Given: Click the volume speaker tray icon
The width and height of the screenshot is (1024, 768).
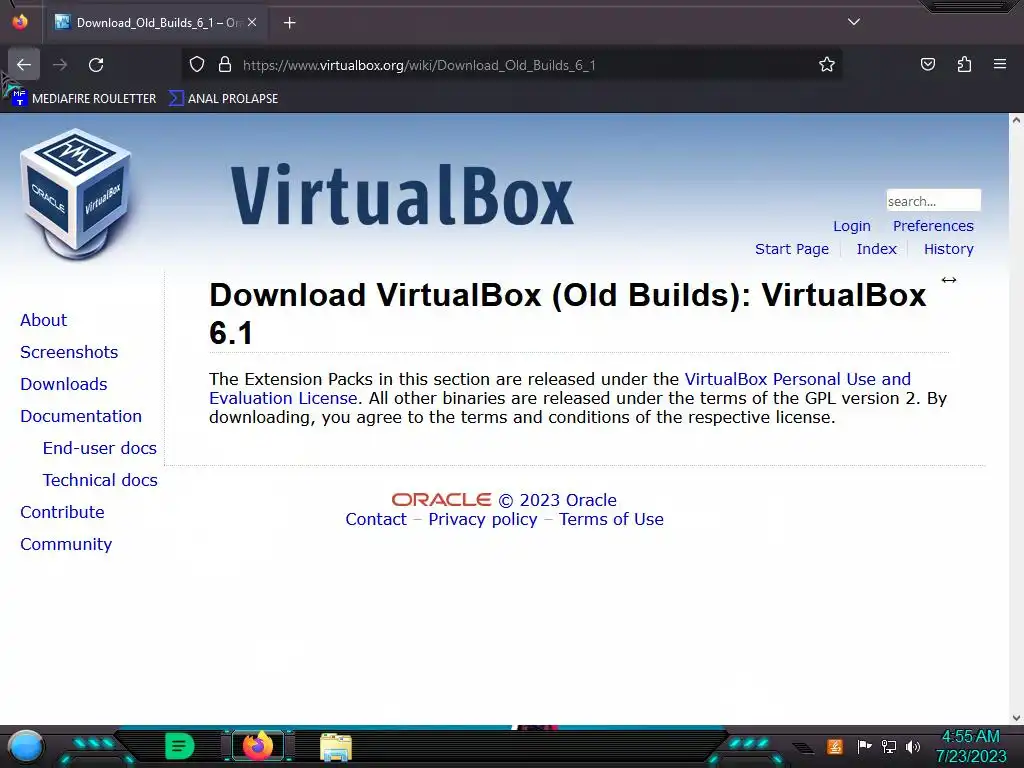Looking at the screenshot, I should click(x=912, y=746).
